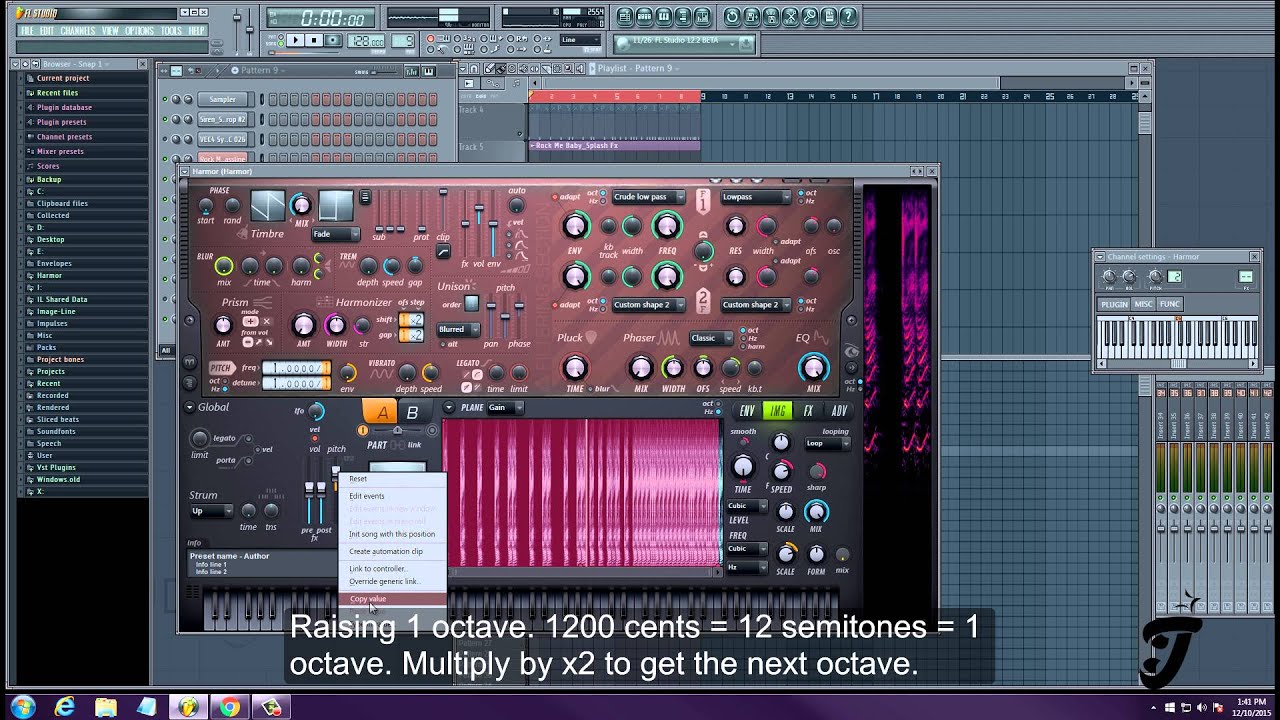
Task: Open the Crude low pass filter type dropdown
Action: click(647, 197)
